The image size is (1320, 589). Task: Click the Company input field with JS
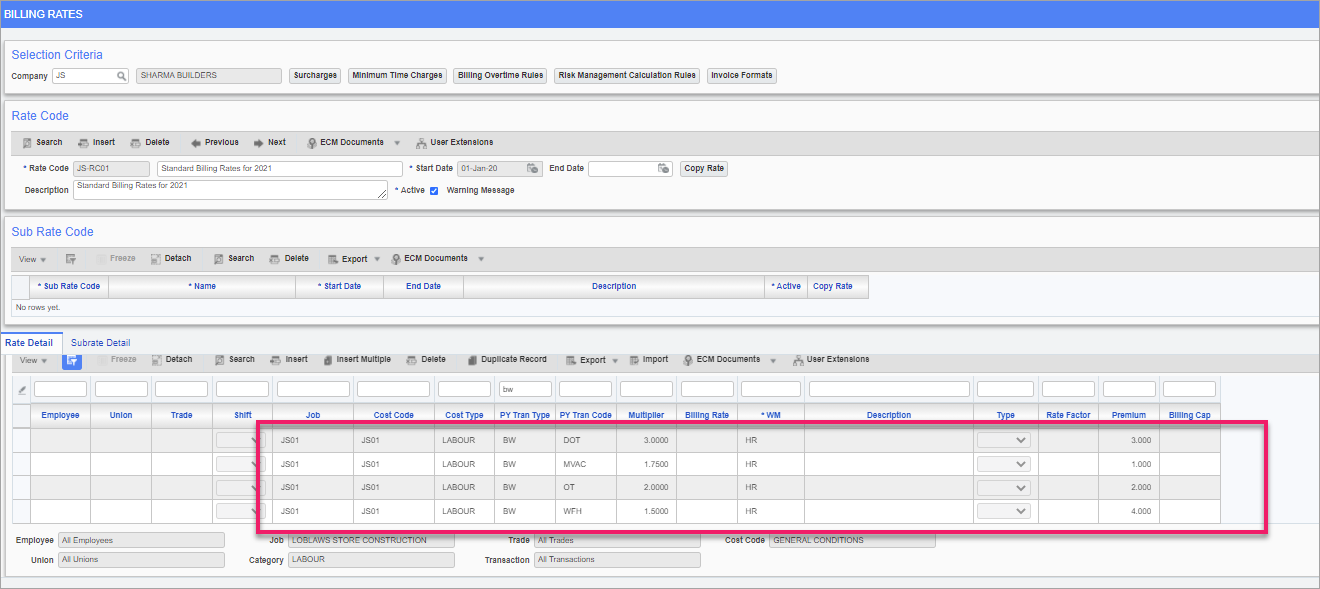pyautogui.click(x=84, y=76)
